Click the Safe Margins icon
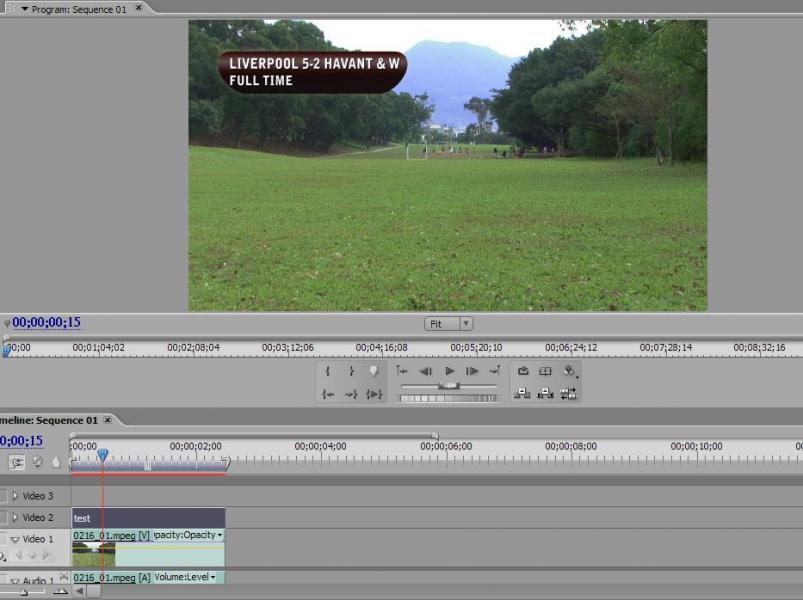803x600 pixels. click(x=545, y=371)
